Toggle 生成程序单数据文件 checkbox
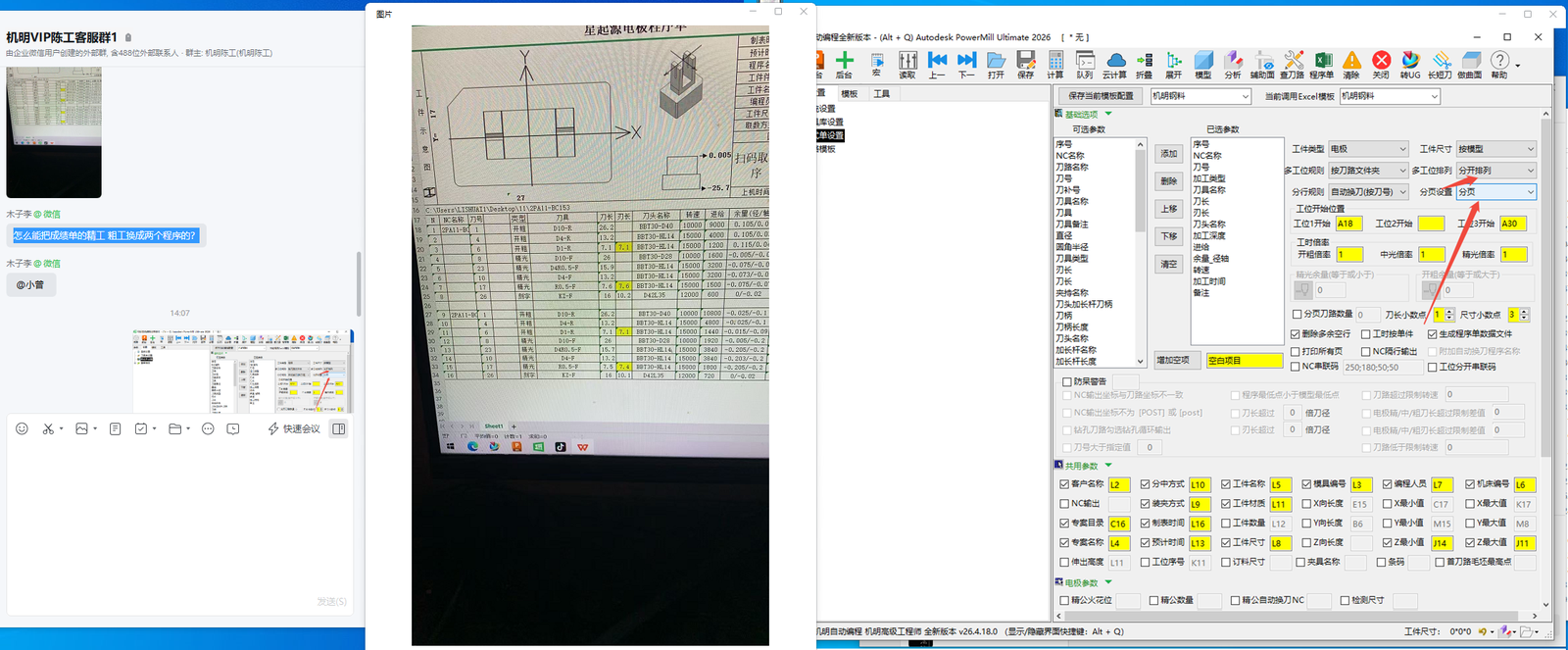Viewport: 1568px width, 650px height. [1433, 334]
